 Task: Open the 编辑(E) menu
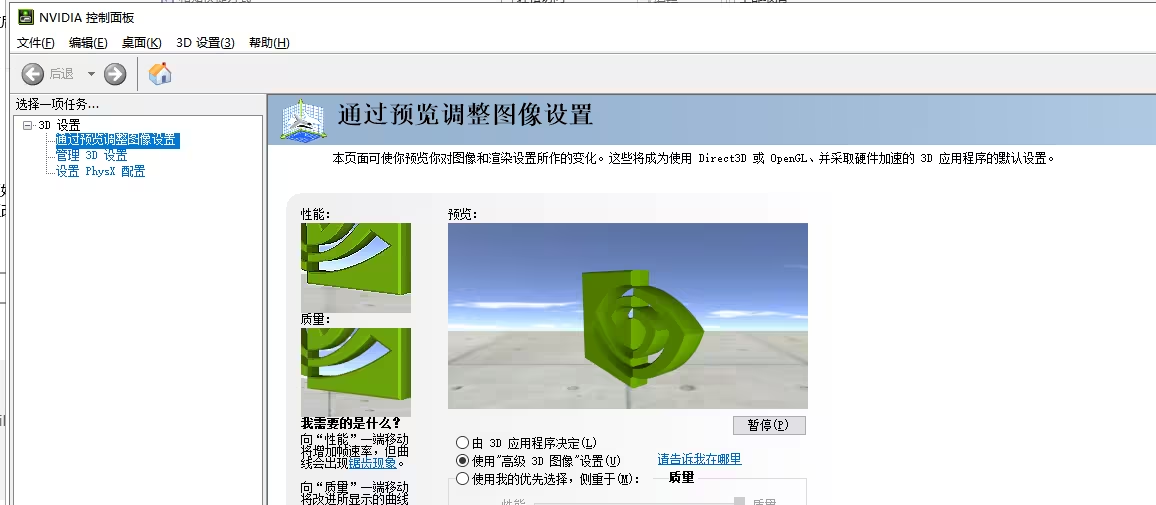tap(88, 43)
